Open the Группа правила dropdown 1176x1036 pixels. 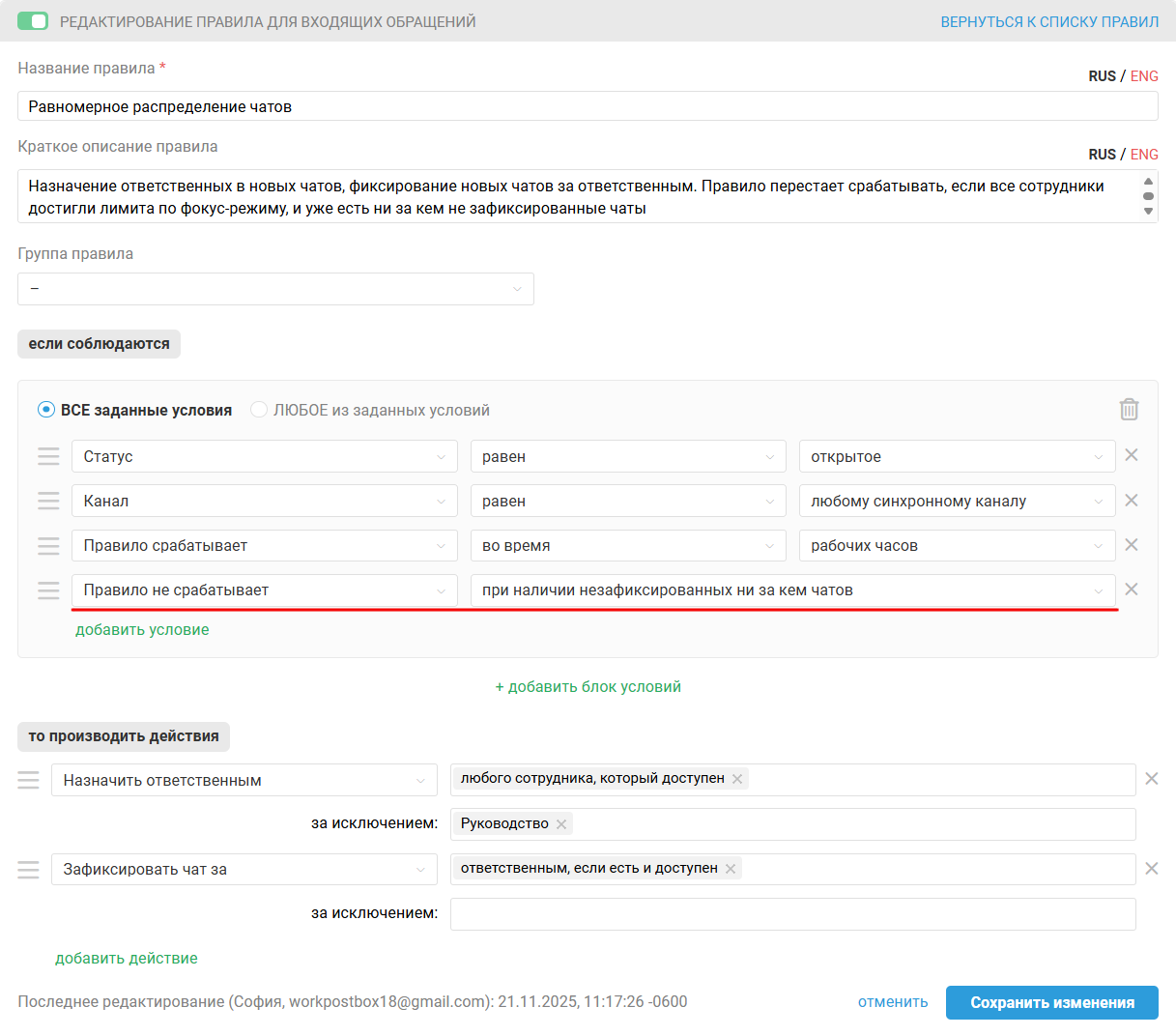point(275,289)
